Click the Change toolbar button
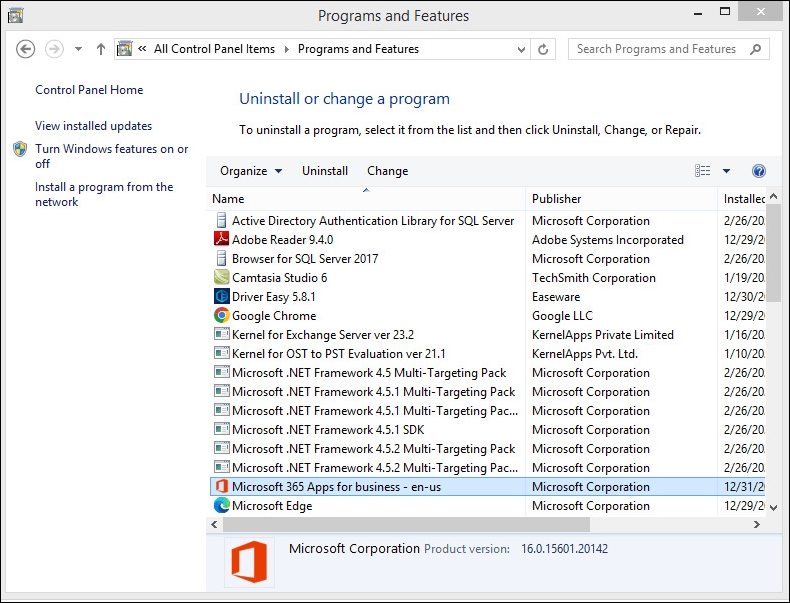 (x=387, y=171)
